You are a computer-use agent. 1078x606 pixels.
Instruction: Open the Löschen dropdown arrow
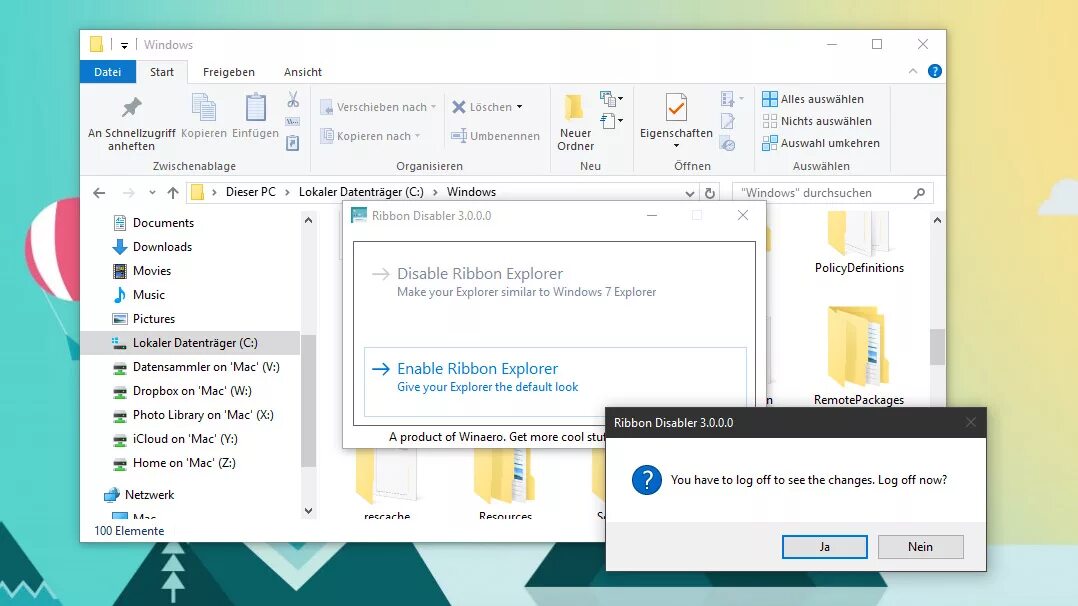tap(520, 107)
